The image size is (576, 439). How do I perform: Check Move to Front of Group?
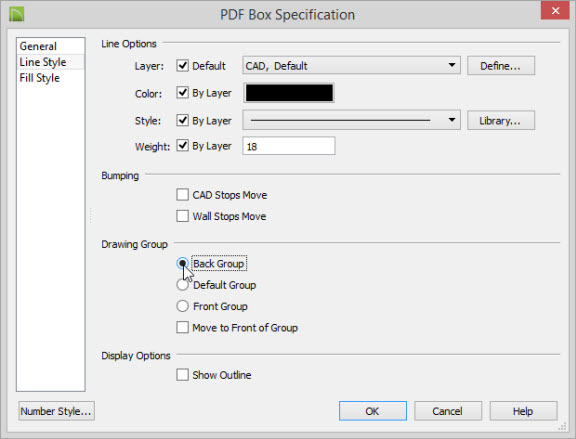183,327
